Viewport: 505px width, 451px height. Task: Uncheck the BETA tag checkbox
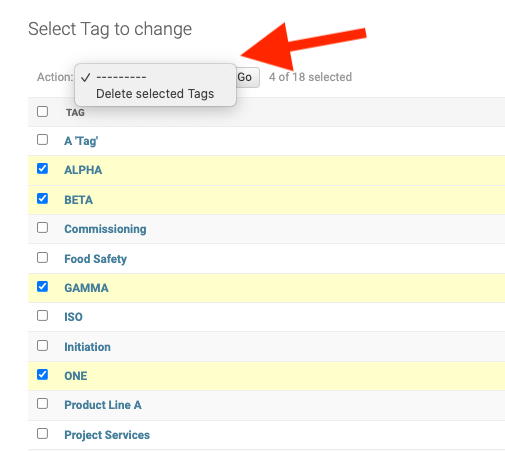(x=42, y=199)
